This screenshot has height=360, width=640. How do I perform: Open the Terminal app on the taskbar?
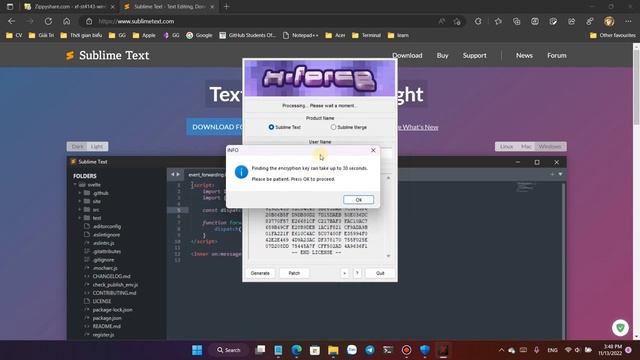[388, 350]
